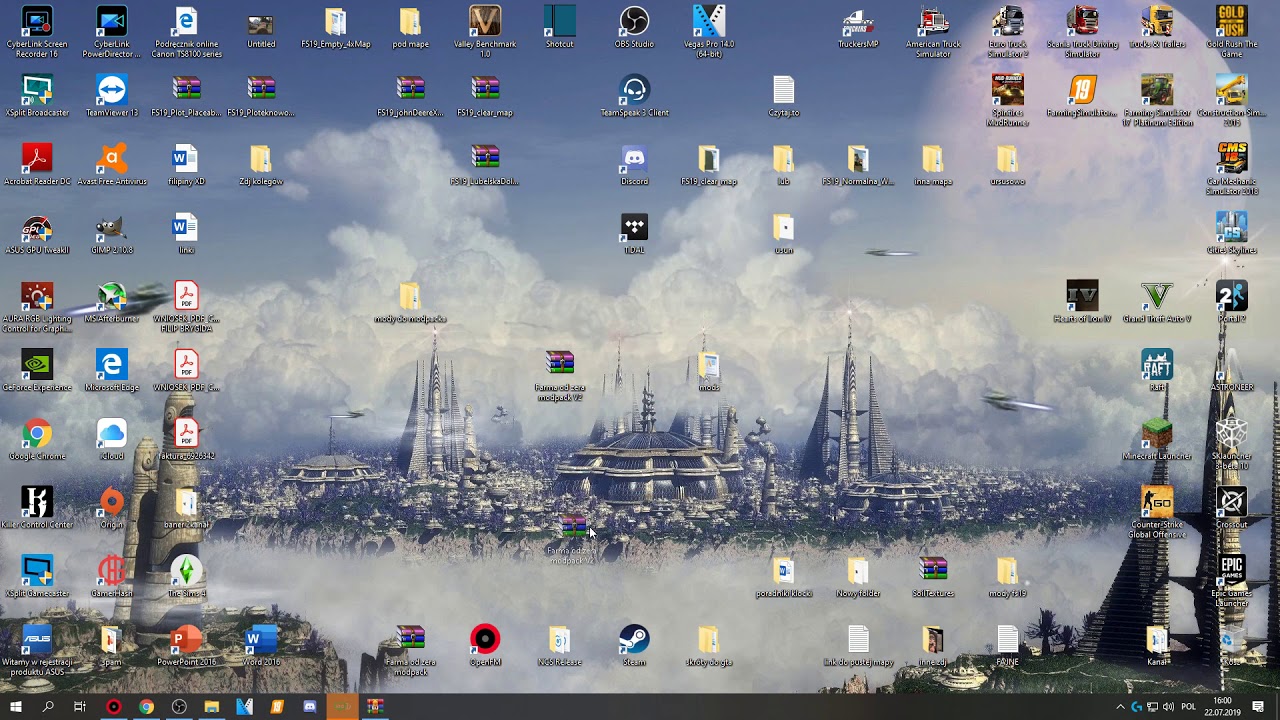Open the CyberLink Screen Recorder desktop shortcut
This screenshot has width=1280, height=720.
click(x=37, y=31)
